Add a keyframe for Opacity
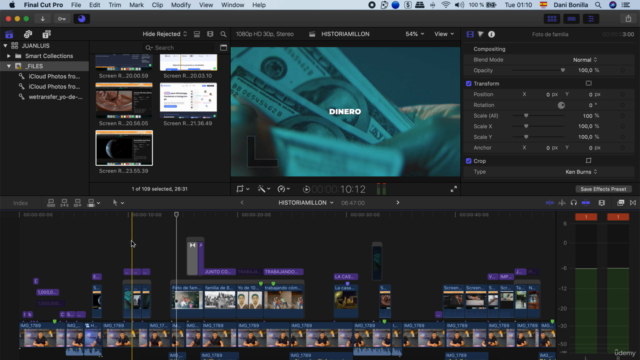 coord(622,70)
